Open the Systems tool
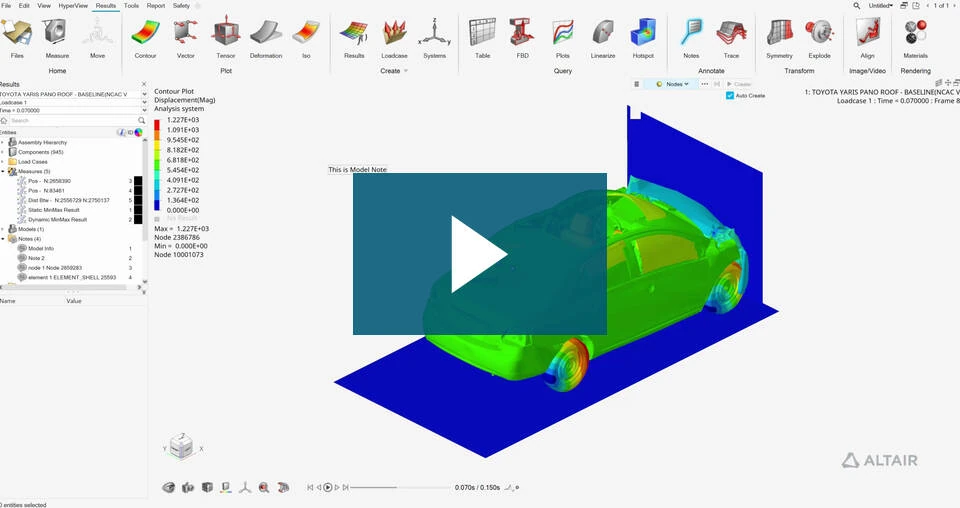The height and width of the screenshot is (508, 960). [x=434, y=38]
